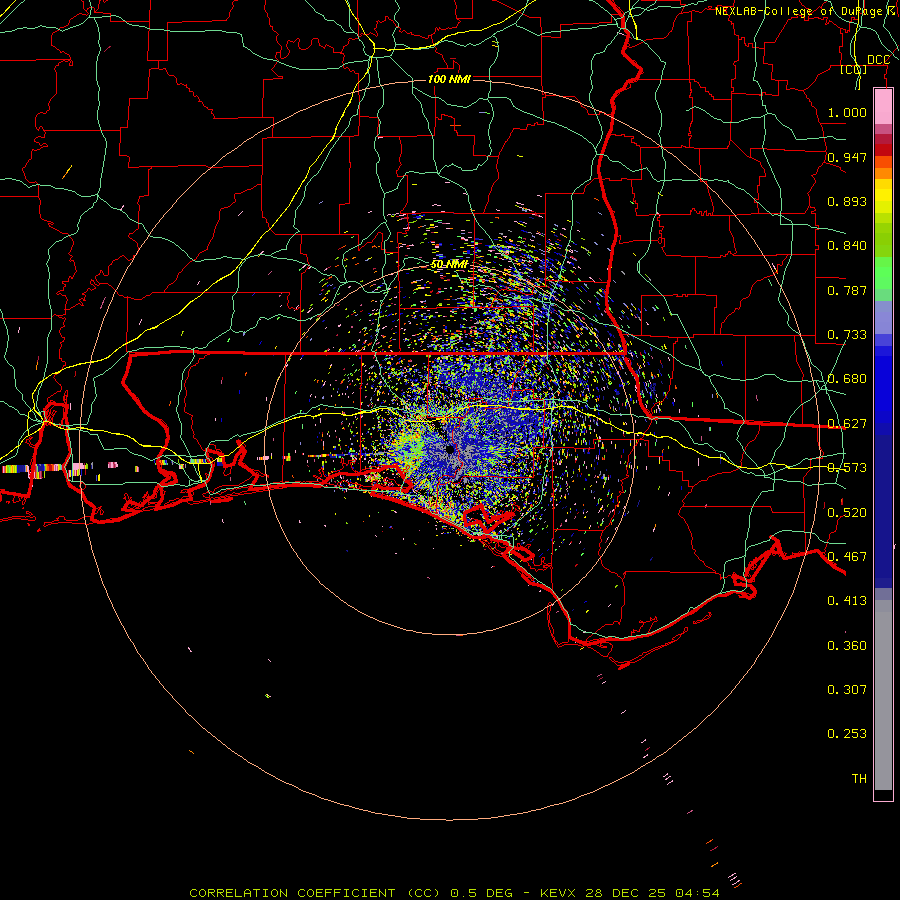Pick the orange color bar segment
Image resolution: width=900 pixels, height=900 pixels.
pos(883,173)
